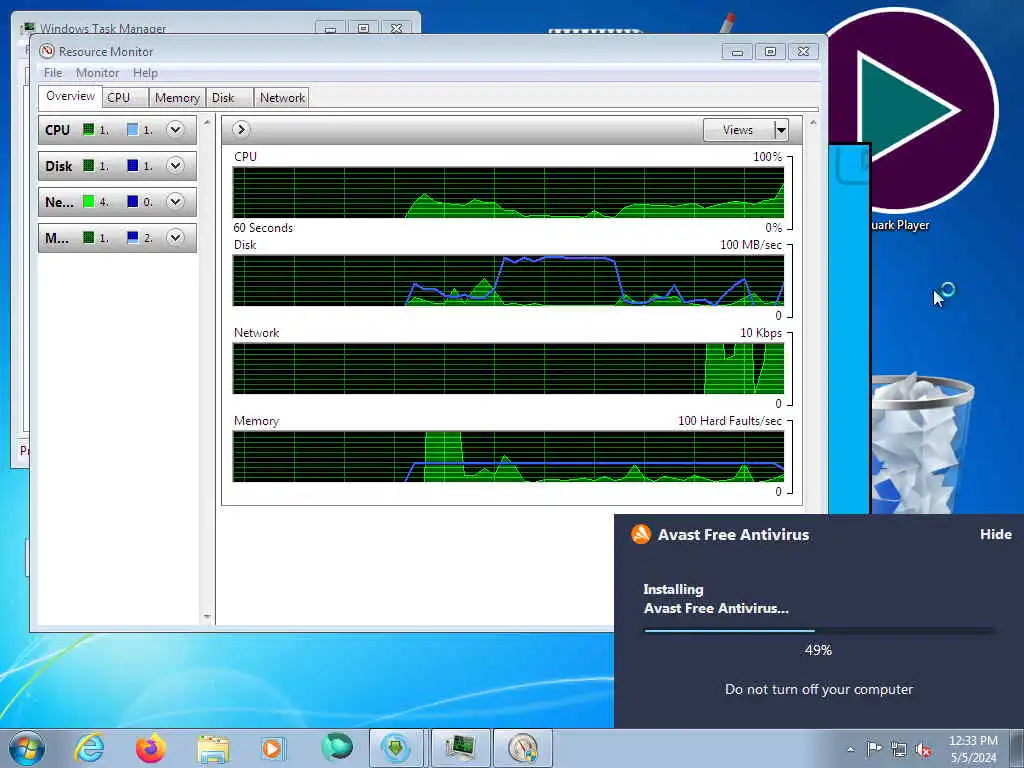Click the taskbar clock showing 12:33 PM

point(973,749)
